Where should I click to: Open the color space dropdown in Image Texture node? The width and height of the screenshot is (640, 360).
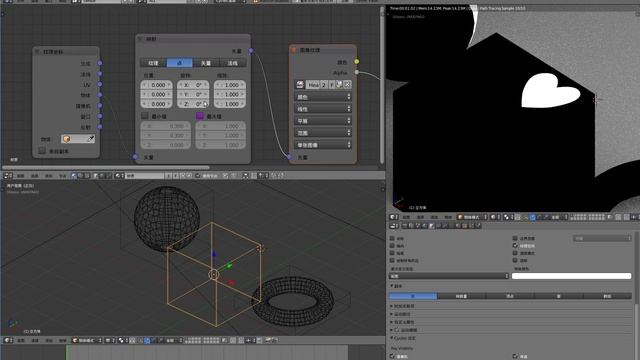322,97
